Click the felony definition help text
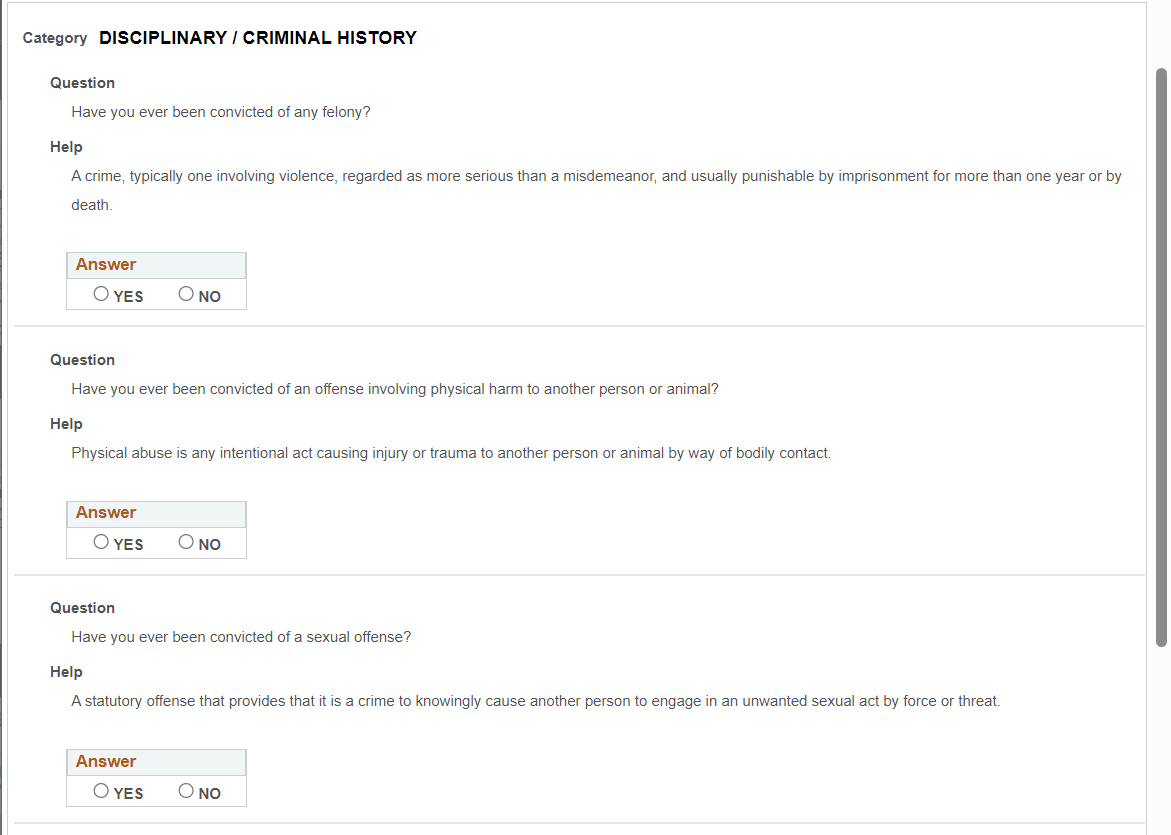 pyautogui.click(x=596, y=176)
